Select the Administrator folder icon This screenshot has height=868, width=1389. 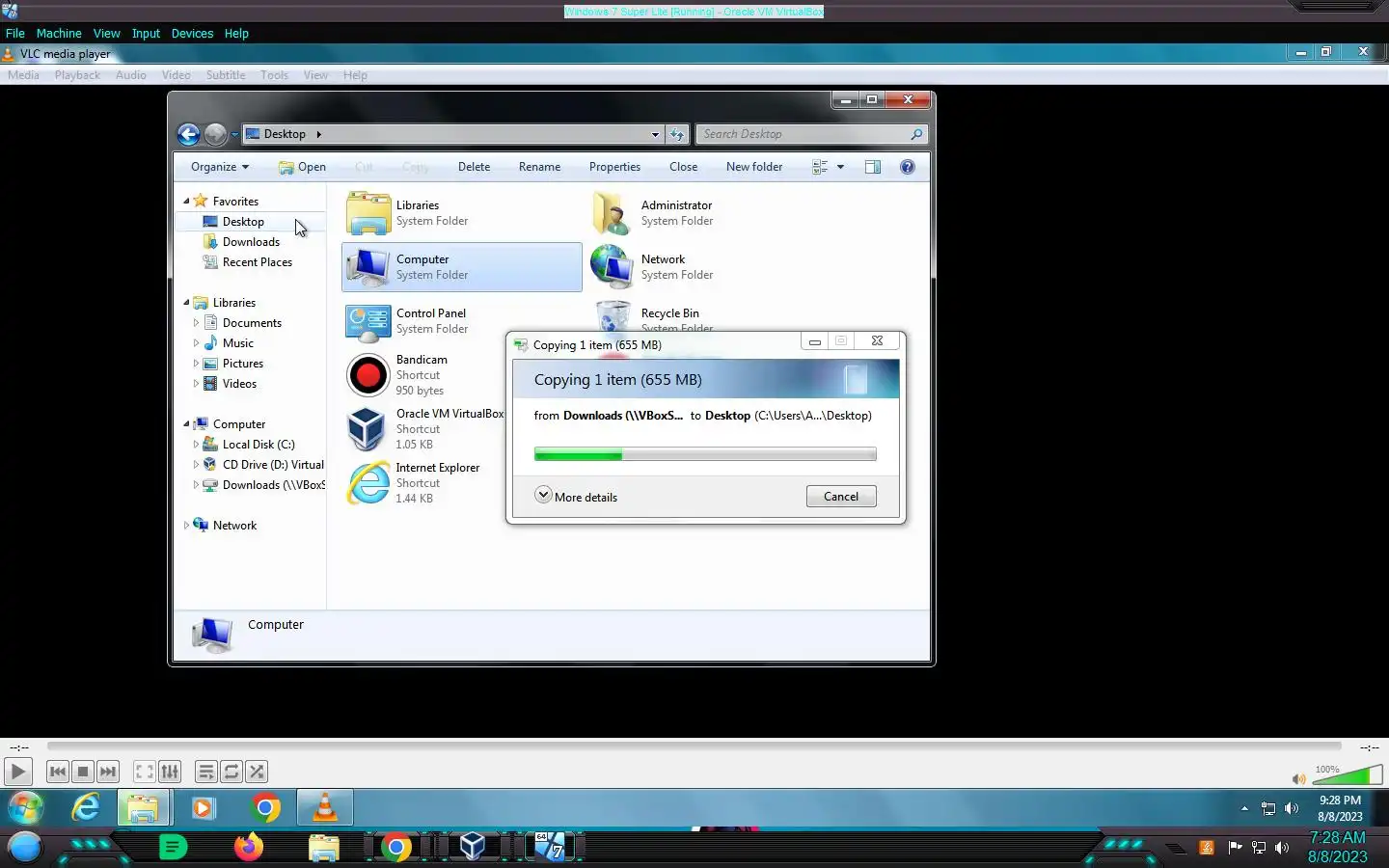pyautogui.click(x=612, y=213)
